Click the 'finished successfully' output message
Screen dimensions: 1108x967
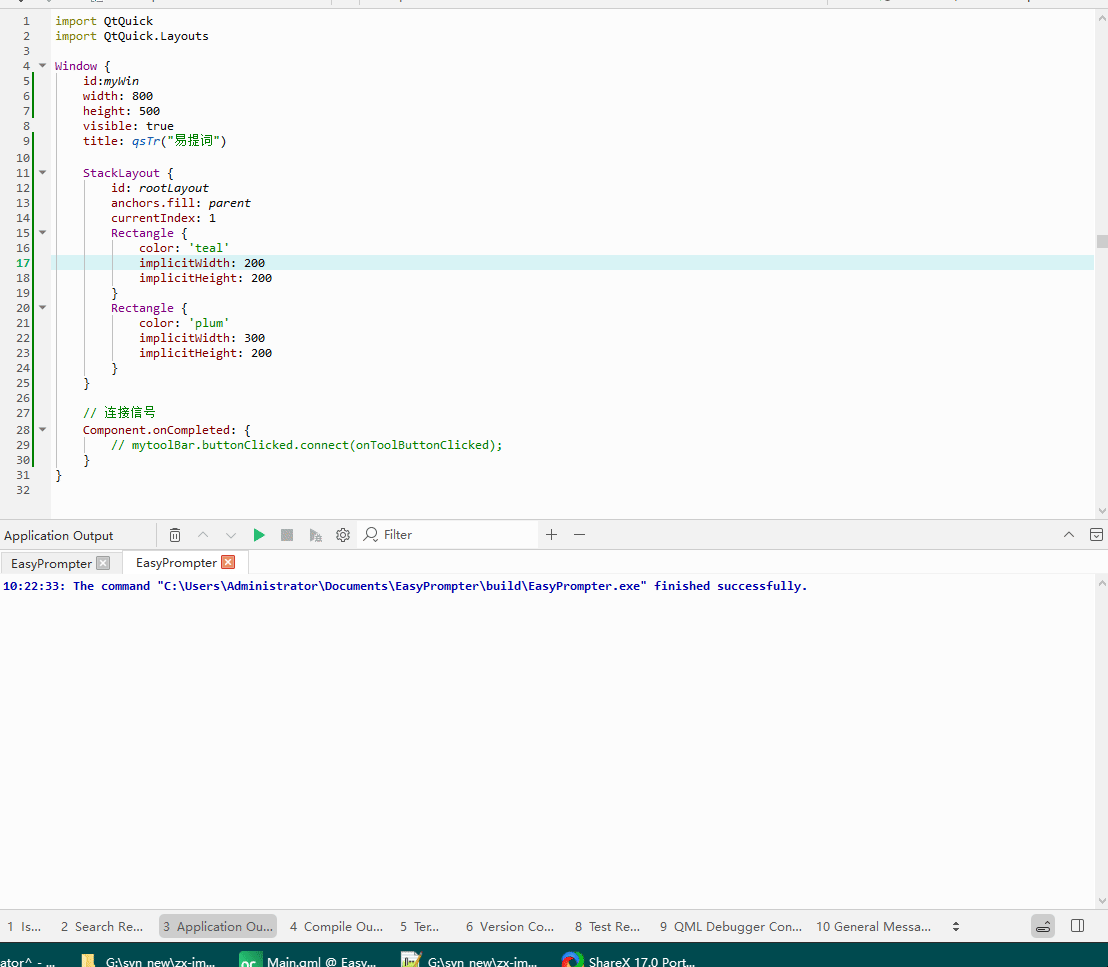pyautogui.click(x=731, y=586)
